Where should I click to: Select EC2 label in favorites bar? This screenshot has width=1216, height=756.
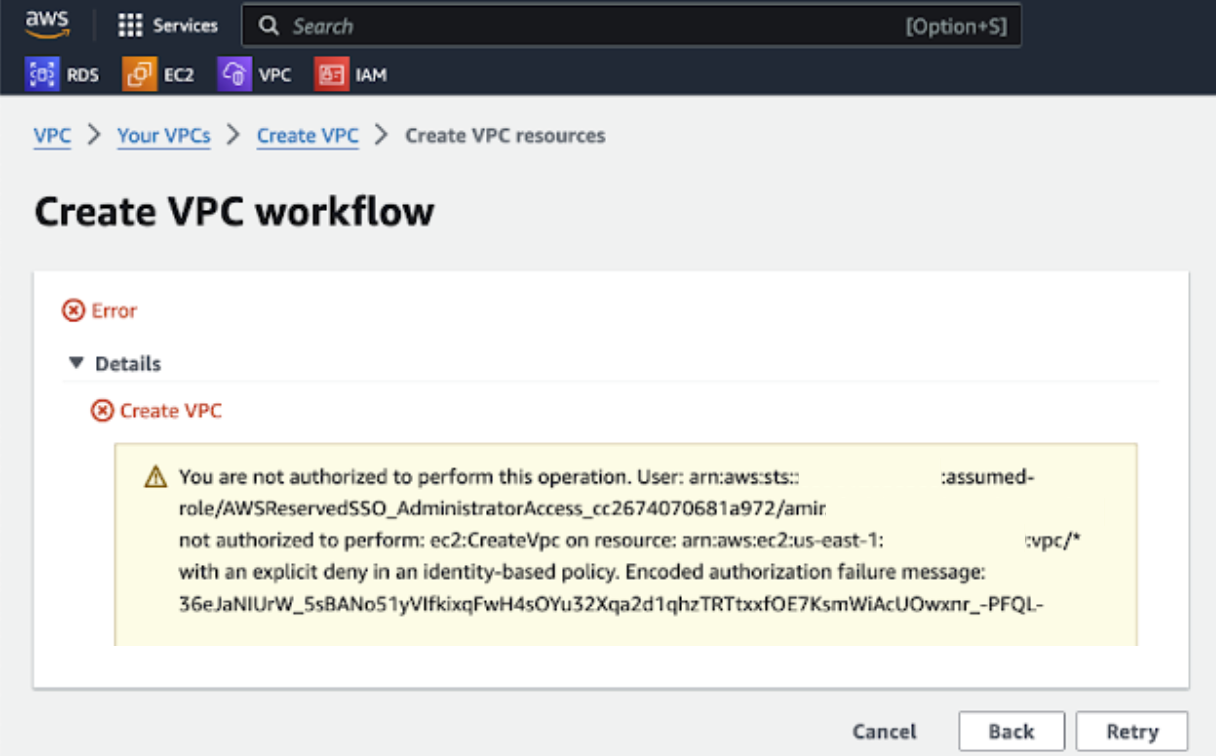pos(179,75)
